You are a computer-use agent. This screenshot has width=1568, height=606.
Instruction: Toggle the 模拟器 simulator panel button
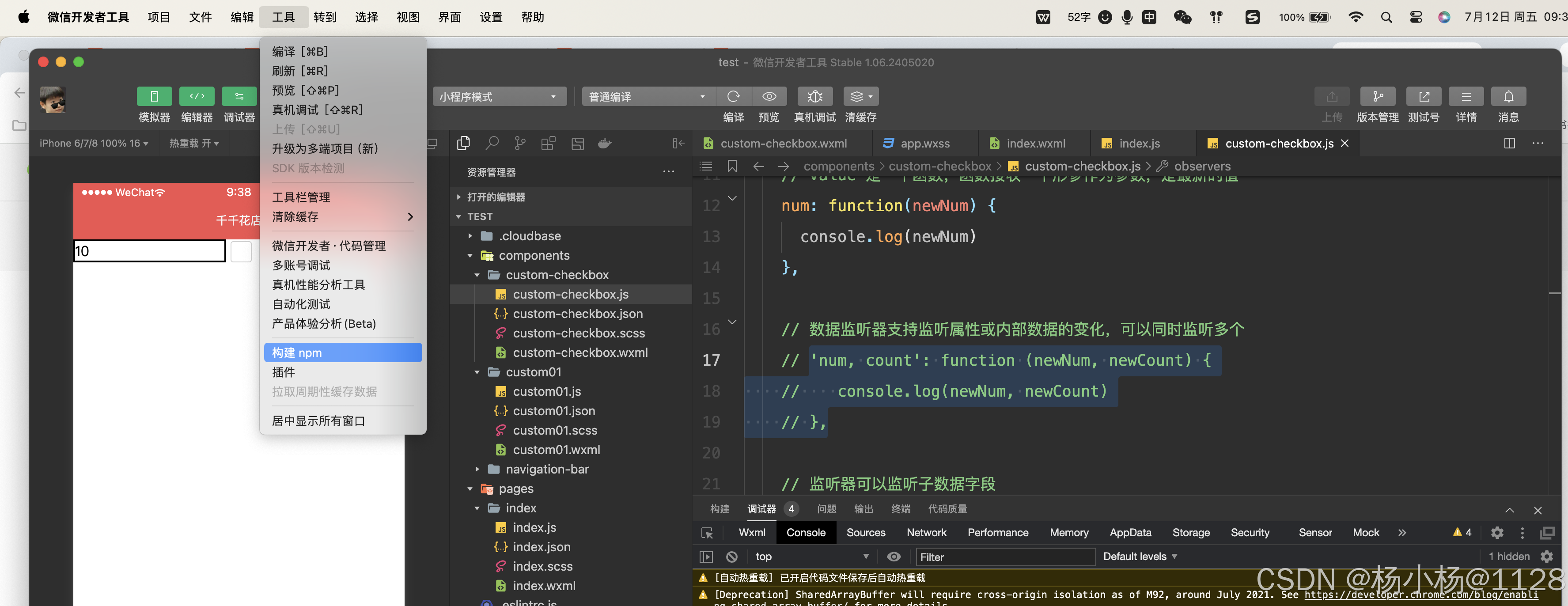pyautogui.click(x=154, y=96)
